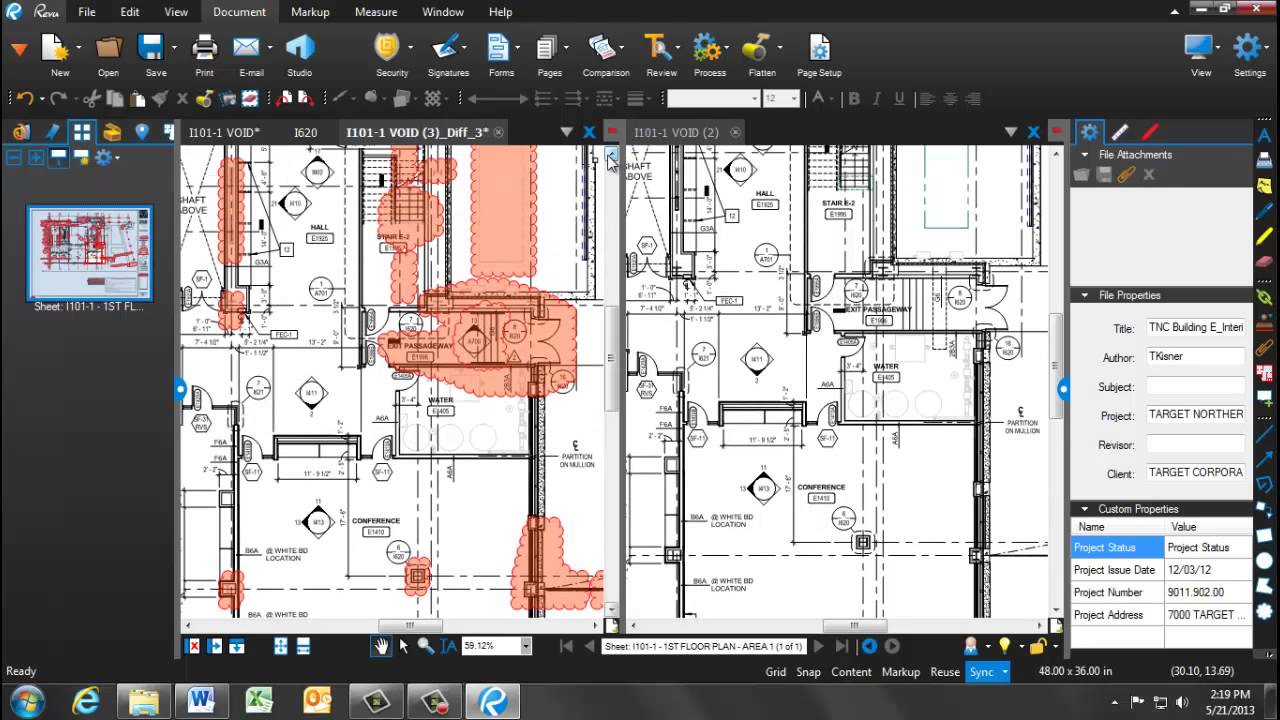The image size is (1280, 720).
Task: Toggle Content snapping in status bar
Action: click(x=851, y=672)
